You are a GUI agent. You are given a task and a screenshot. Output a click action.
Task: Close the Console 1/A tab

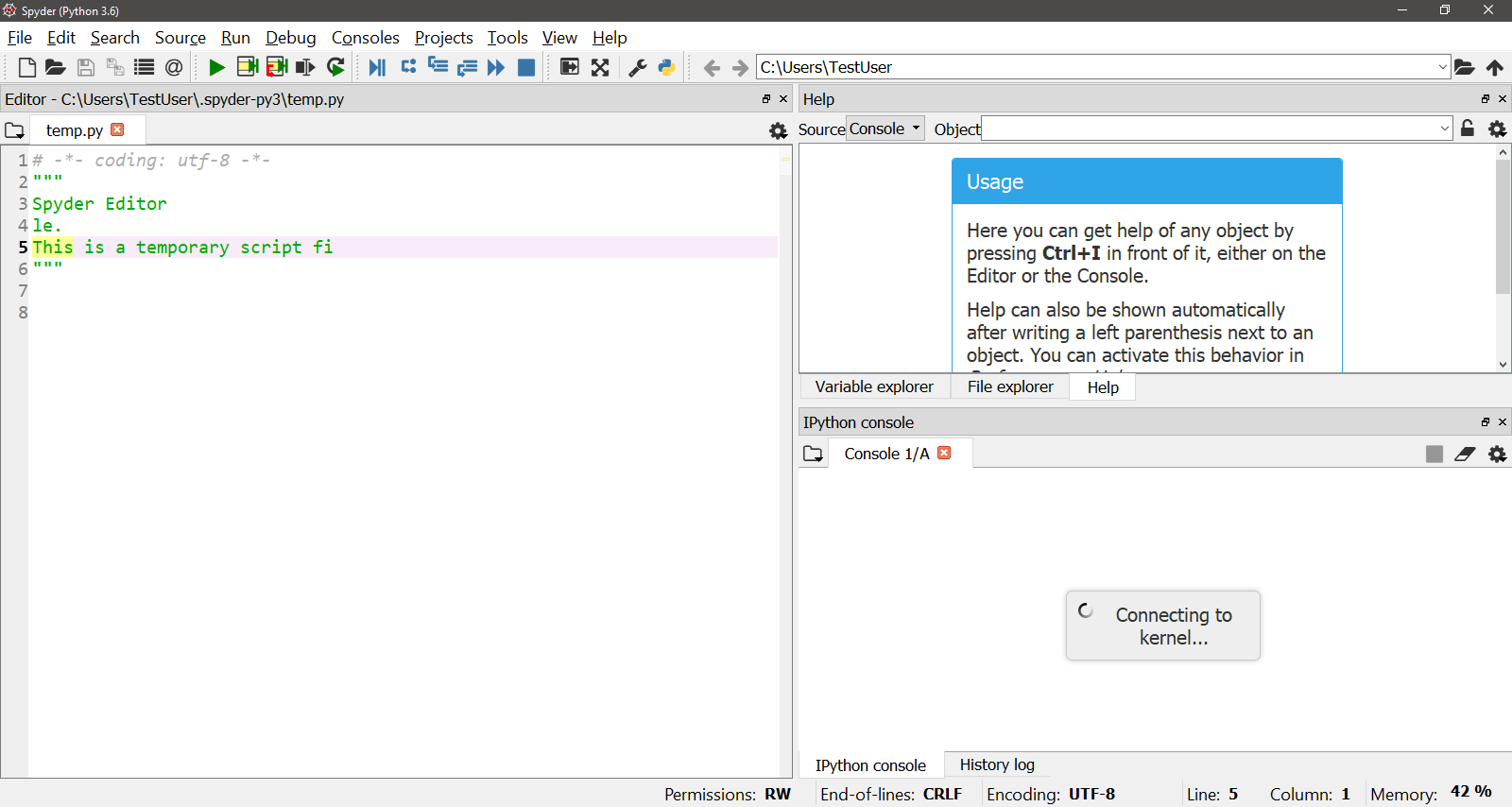944,453
